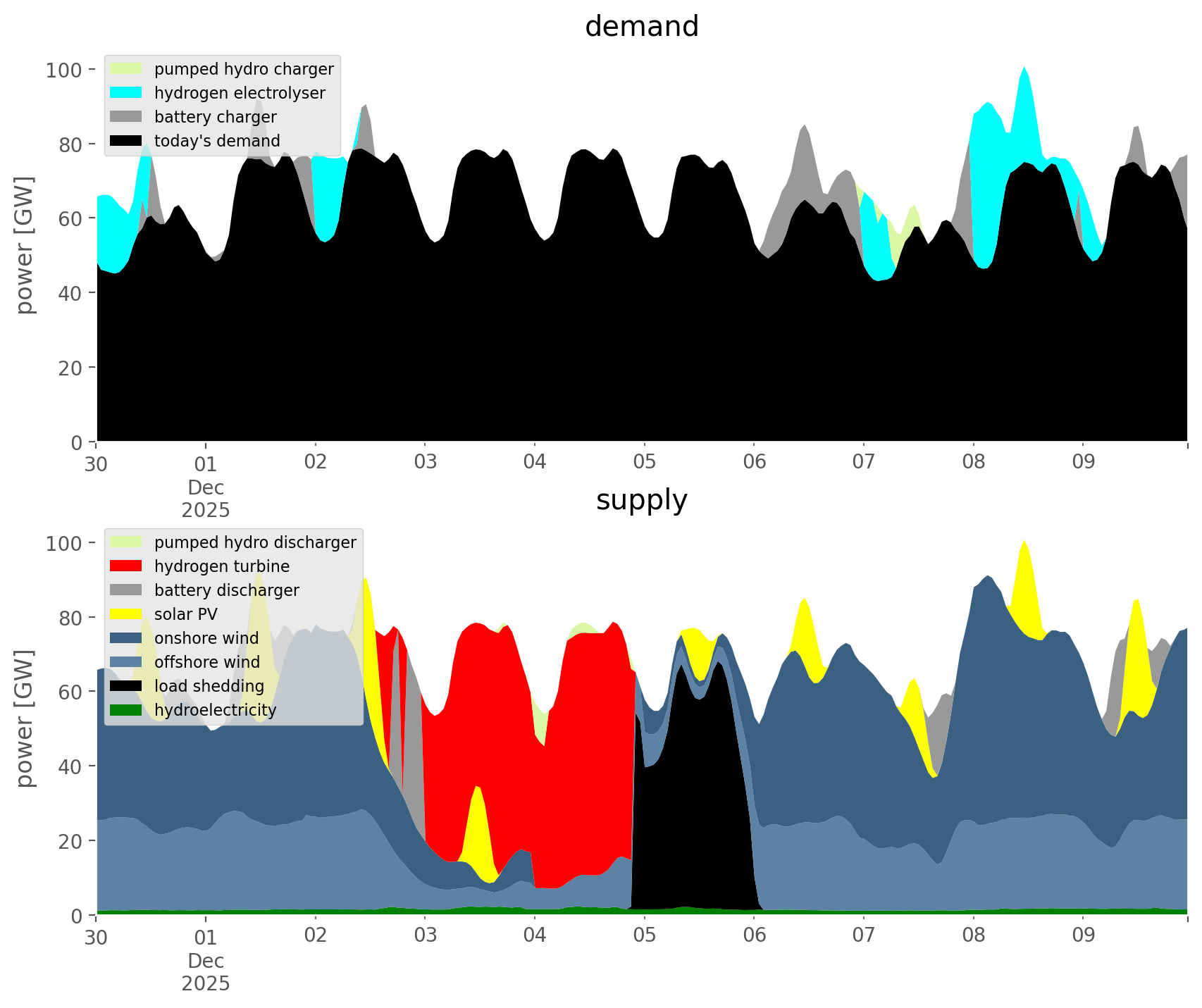Click the offshore wind legend swatch
The image size is (1202, 1008).
pyautogui.click(x=126, y=662)
